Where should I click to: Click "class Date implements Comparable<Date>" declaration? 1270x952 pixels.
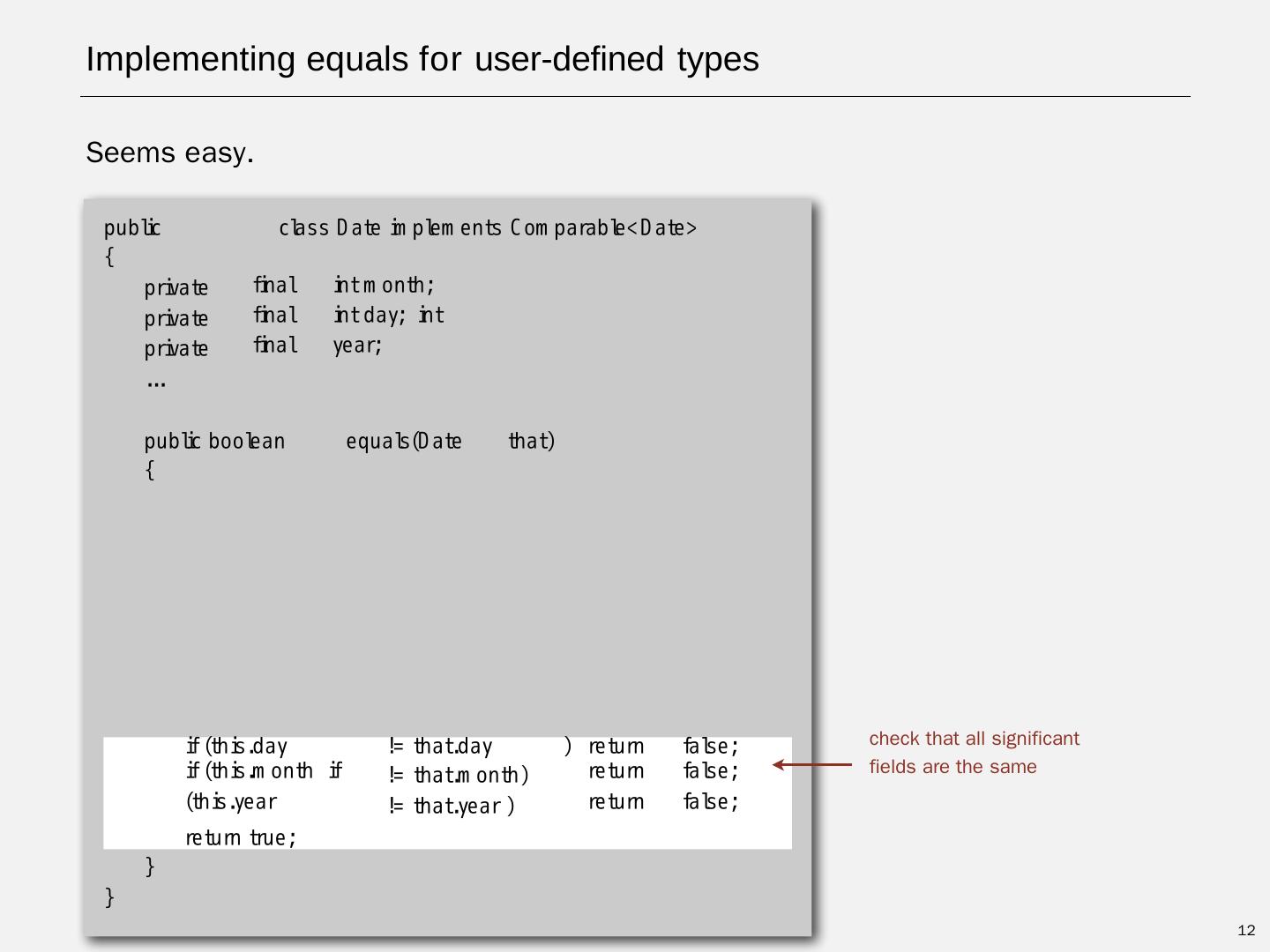[488, 228]
